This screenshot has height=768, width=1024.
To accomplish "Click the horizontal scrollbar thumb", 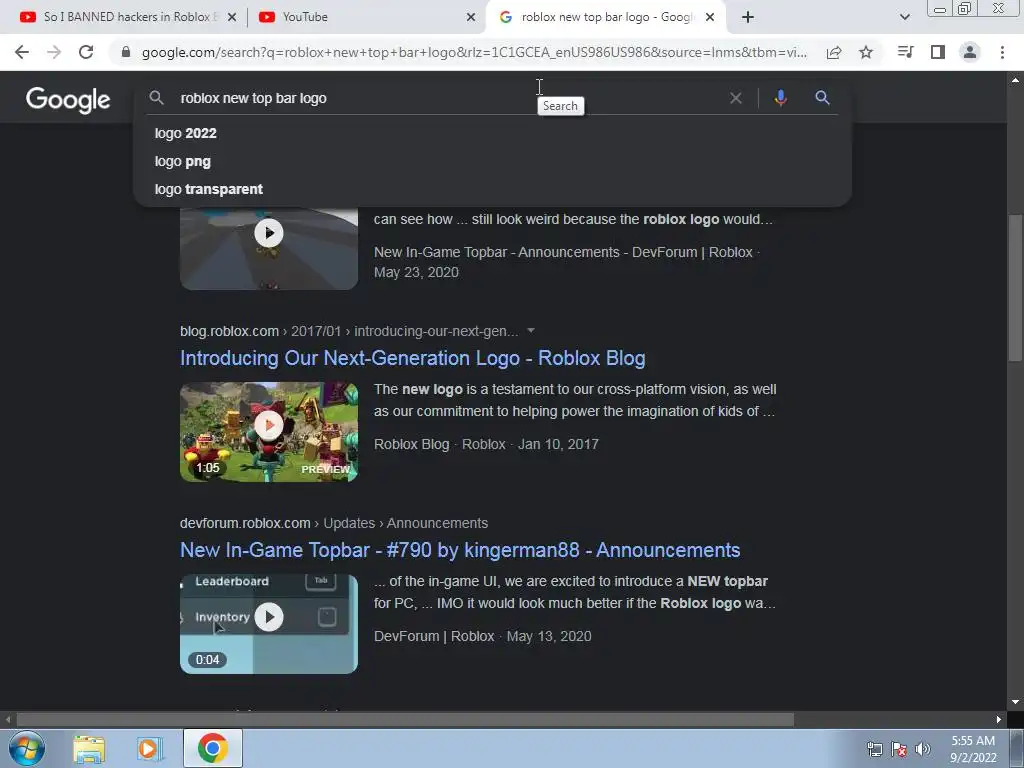I will (x=405, y=720).
